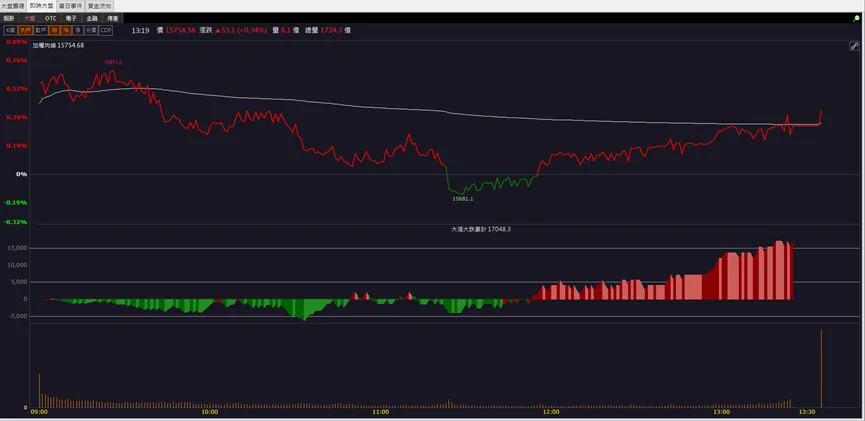Open the 資金流向 tab

point(99,6)
